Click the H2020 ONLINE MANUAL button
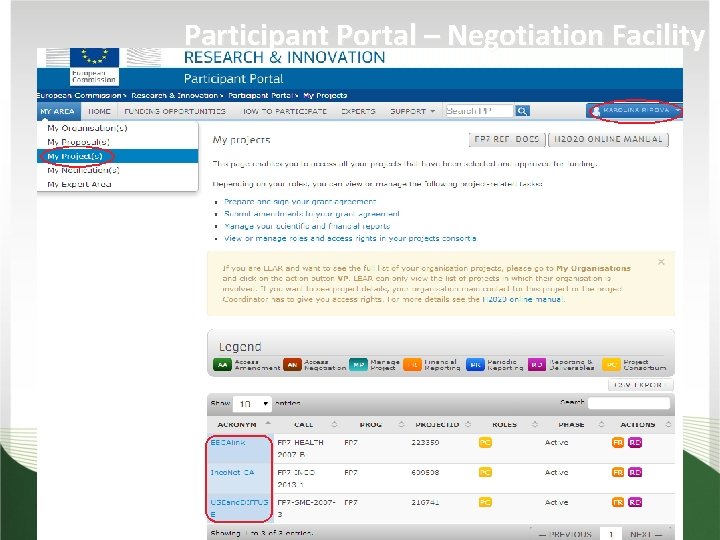Image resolution: width=720 pixels, height=540 pixels. click(608, 139)
